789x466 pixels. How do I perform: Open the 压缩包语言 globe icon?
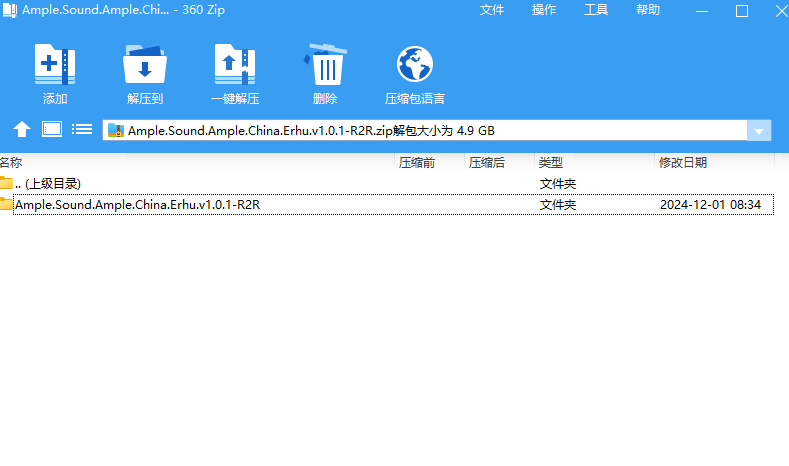click(415, 64)
